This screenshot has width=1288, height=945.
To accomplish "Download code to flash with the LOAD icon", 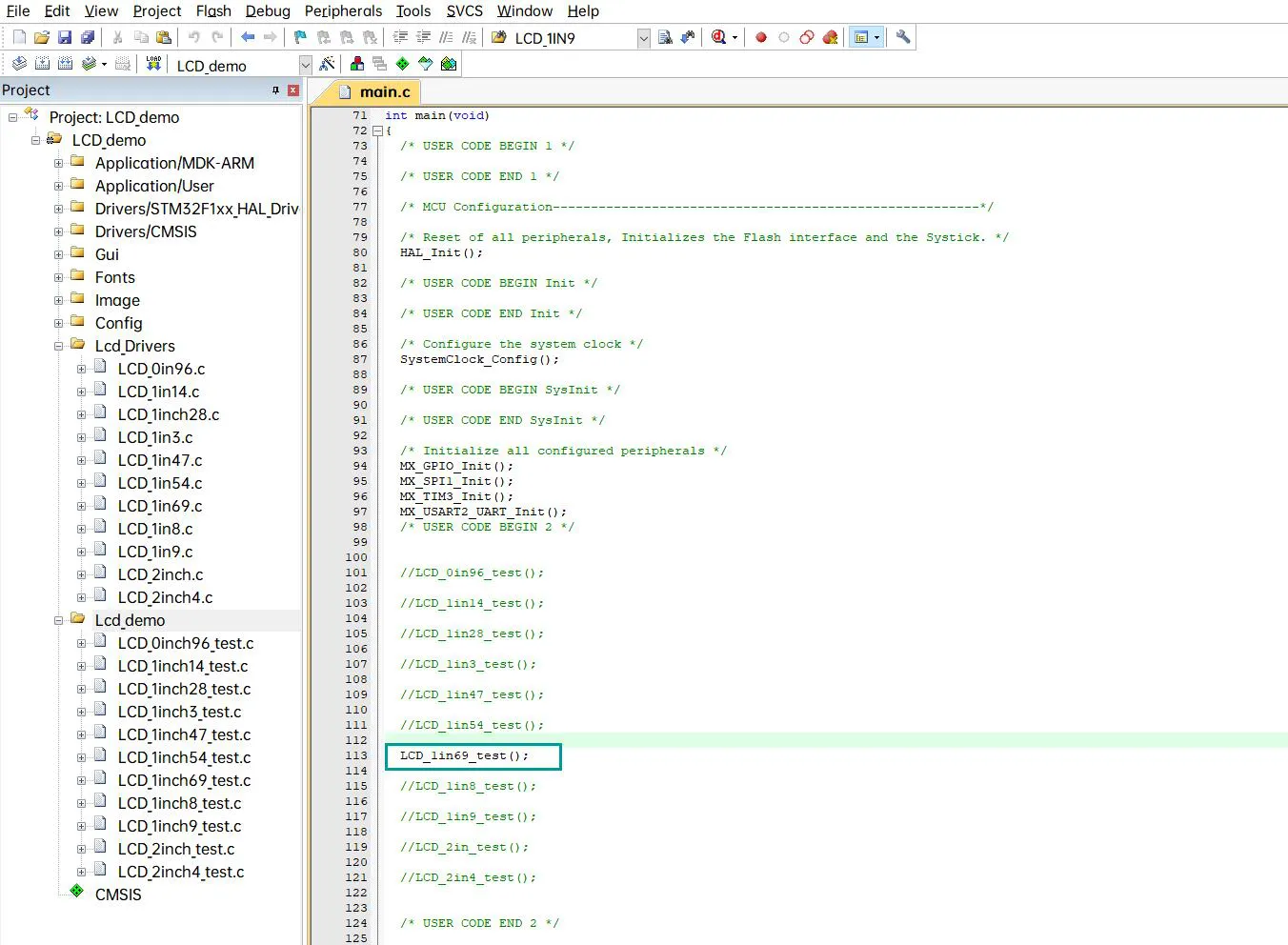I will tap(153, 64).
